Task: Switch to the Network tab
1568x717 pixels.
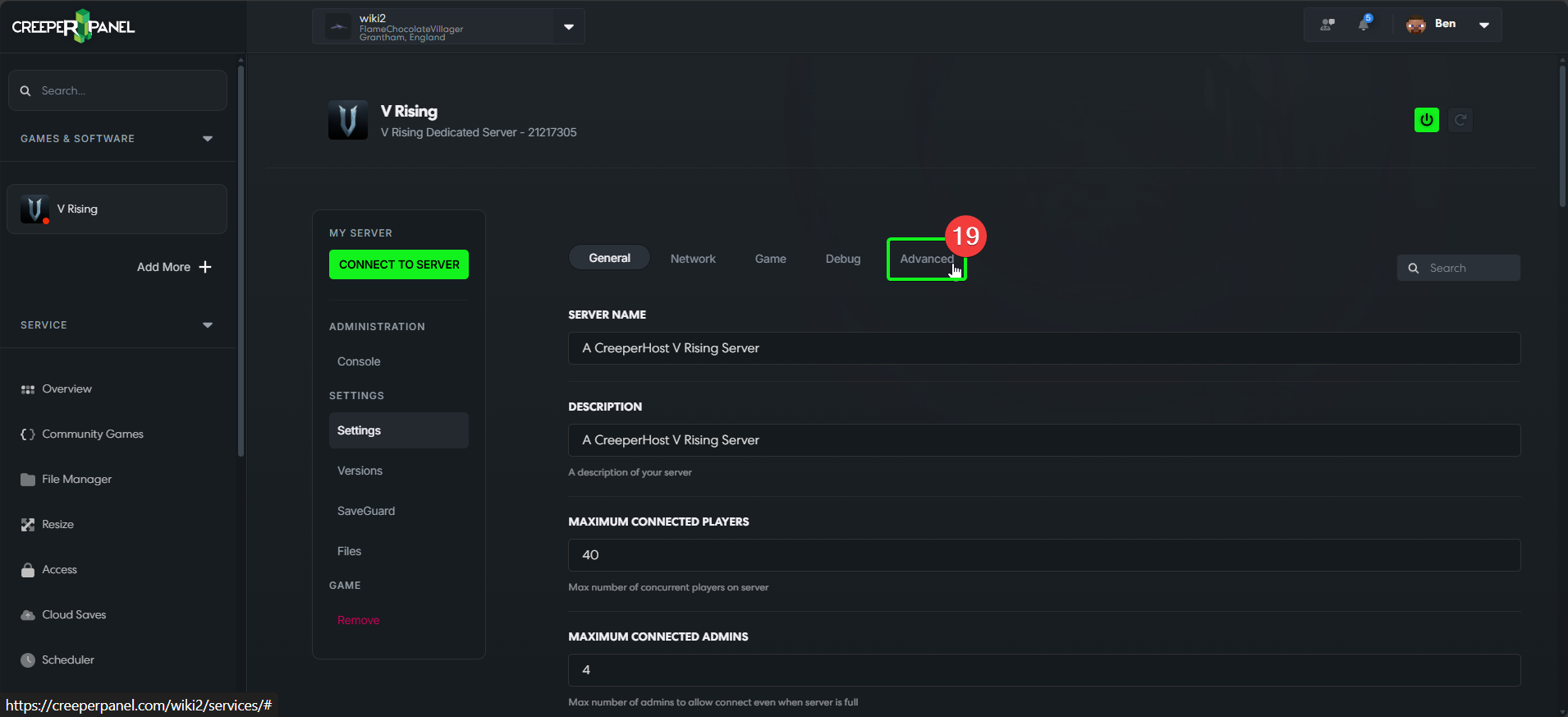Action: coord(693,259)
